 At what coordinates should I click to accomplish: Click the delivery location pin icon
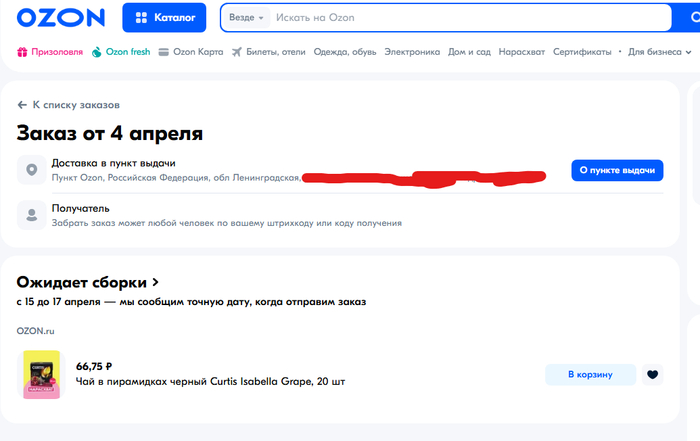32,170
